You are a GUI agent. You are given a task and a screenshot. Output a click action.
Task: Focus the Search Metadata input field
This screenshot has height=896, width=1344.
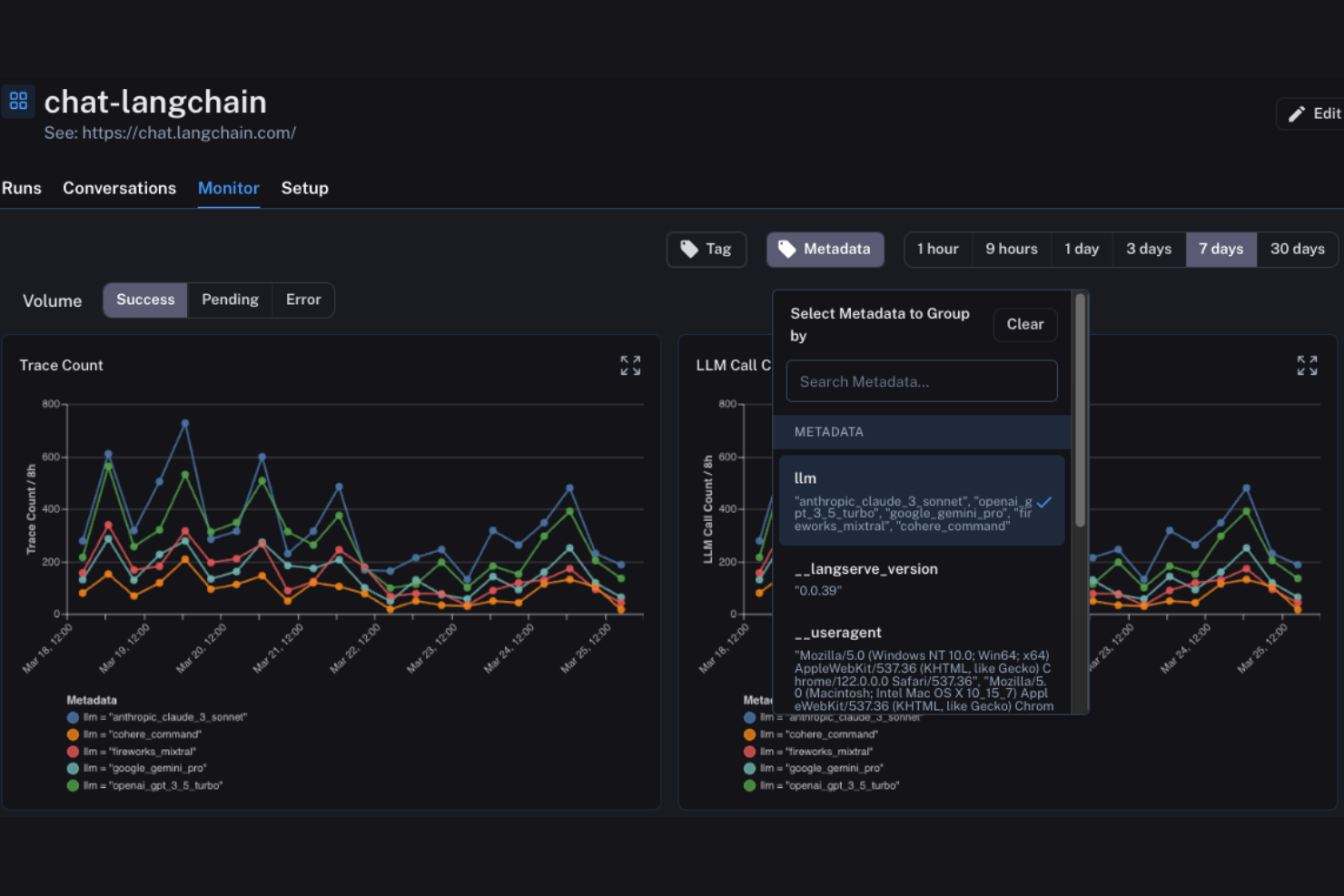tap(922, 381)
